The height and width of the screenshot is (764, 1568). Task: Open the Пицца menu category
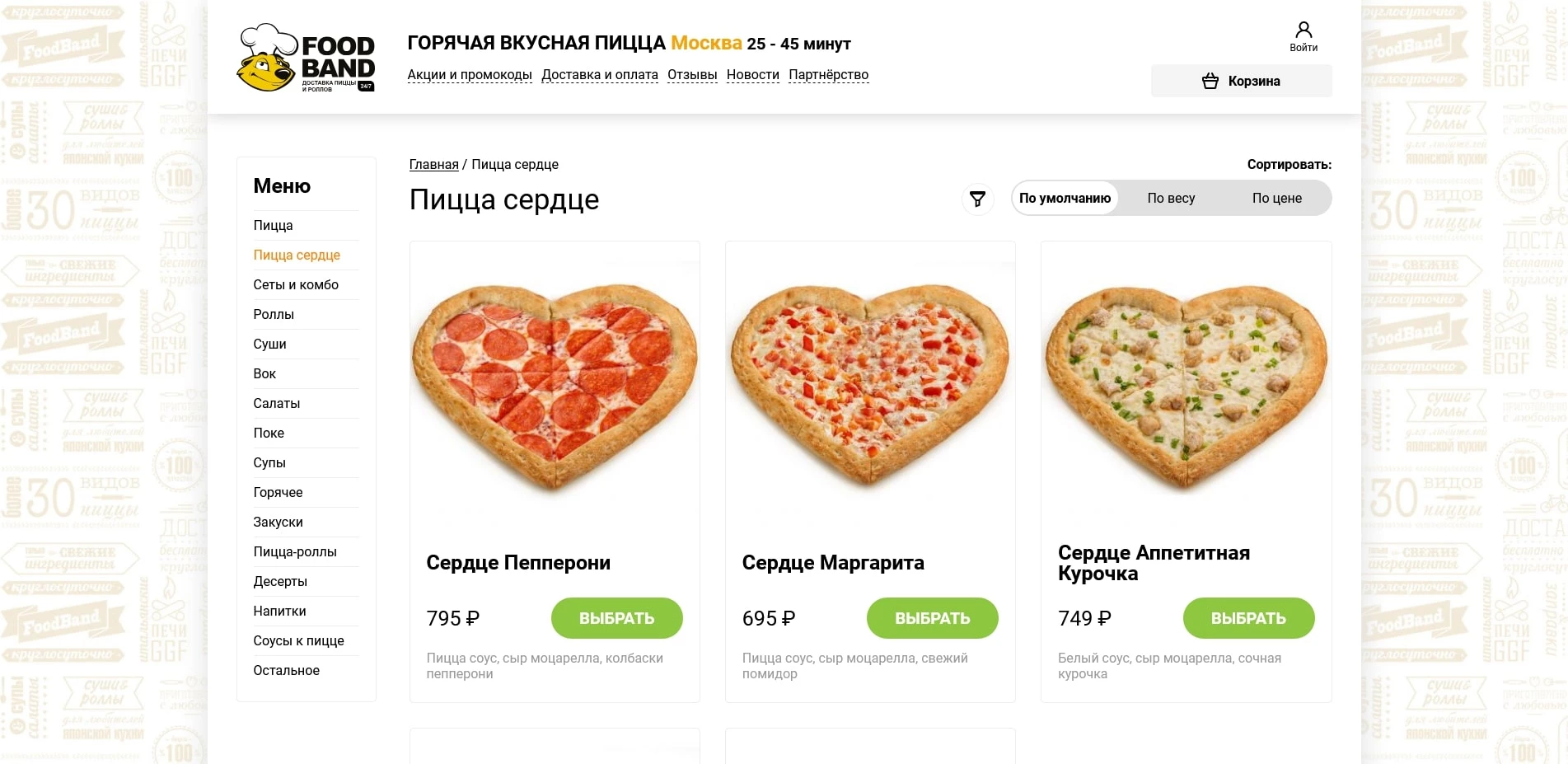pyautogui.click(x=272, y=225)
